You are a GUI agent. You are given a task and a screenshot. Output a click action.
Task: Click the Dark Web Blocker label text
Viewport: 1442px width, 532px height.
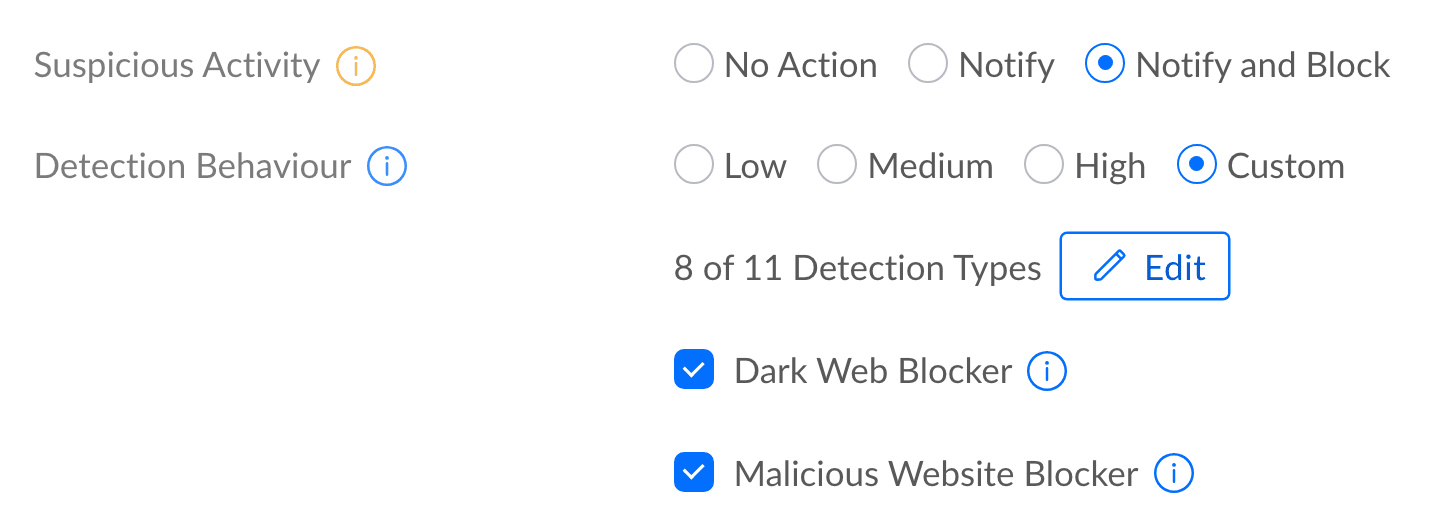pyautogui.click(x=873, y=372)
